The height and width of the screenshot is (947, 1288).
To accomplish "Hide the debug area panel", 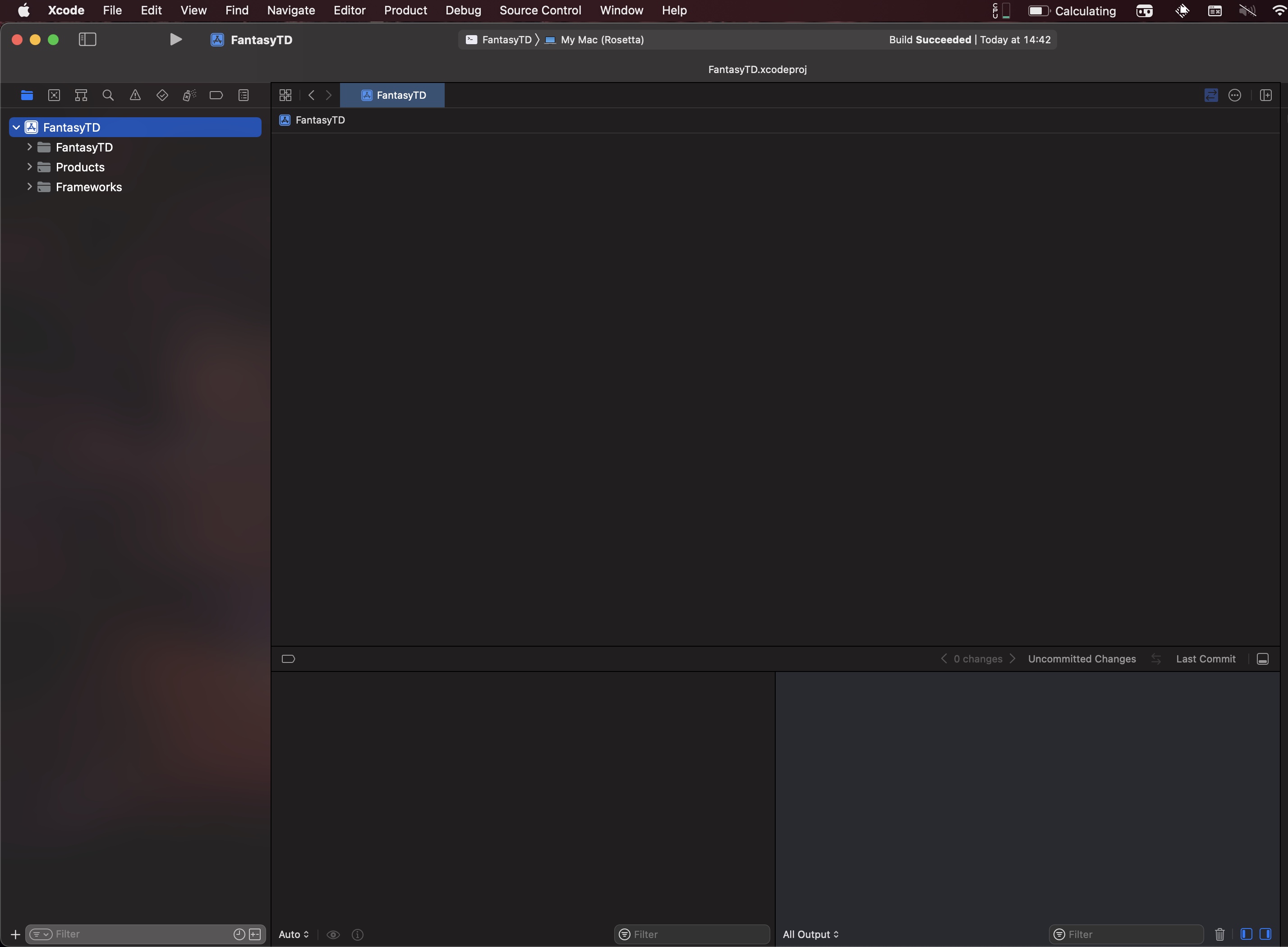I will pos(1262,659).
